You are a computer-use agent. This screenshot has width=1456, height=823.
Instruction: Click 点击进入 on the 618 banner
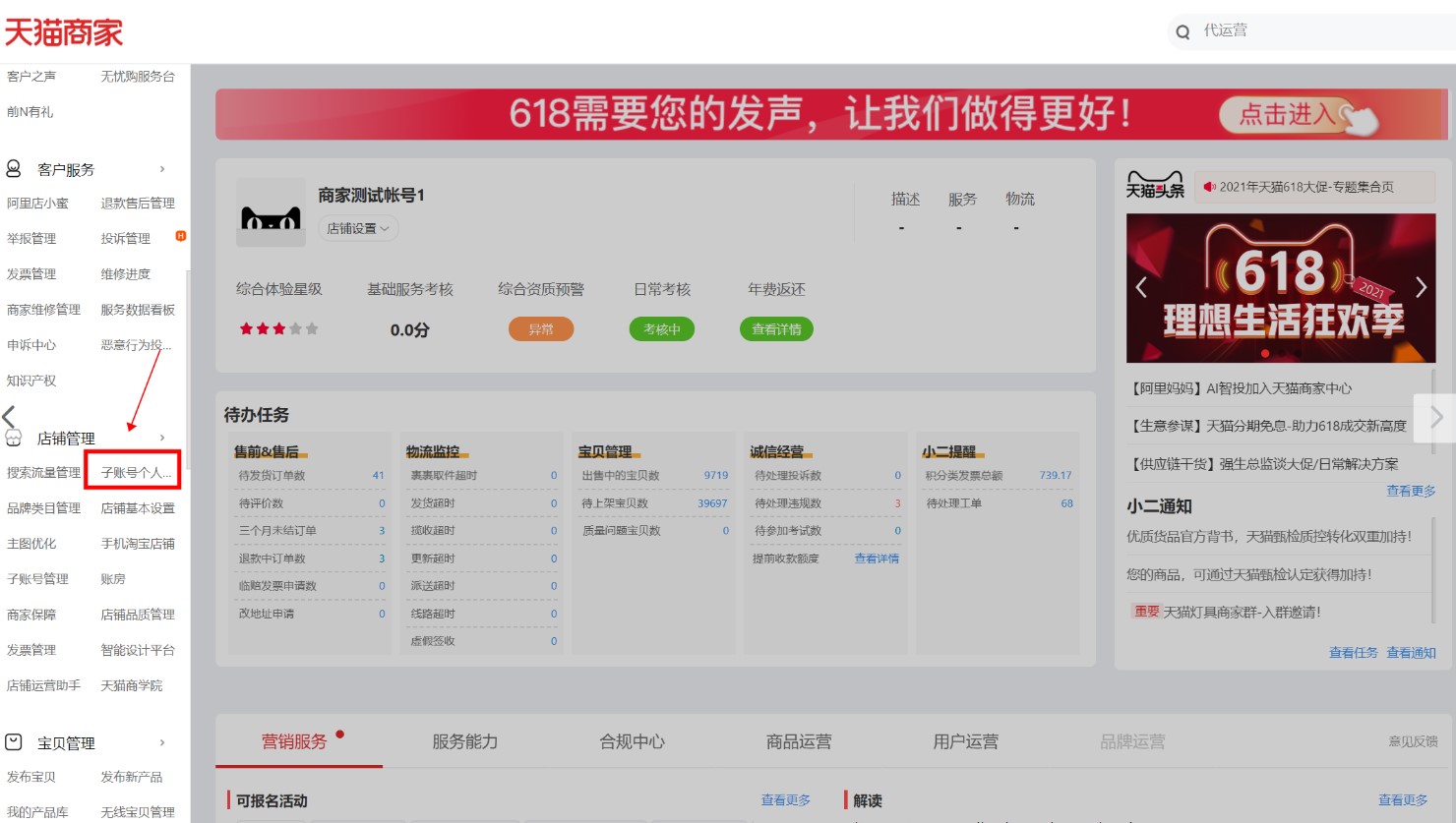1289,115
